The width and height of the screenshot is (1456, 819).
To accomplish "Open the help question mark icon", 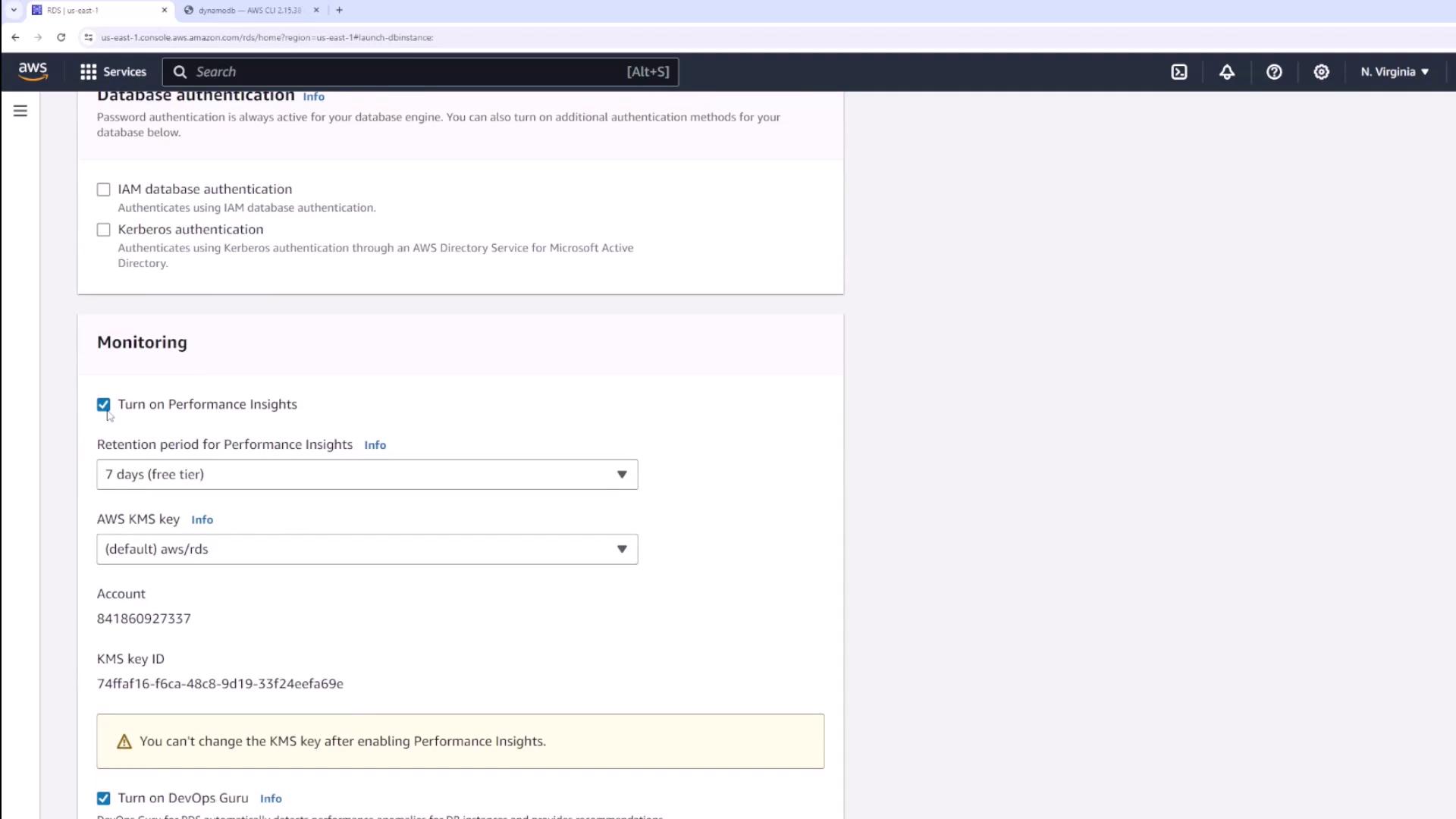I will 1274,71.
